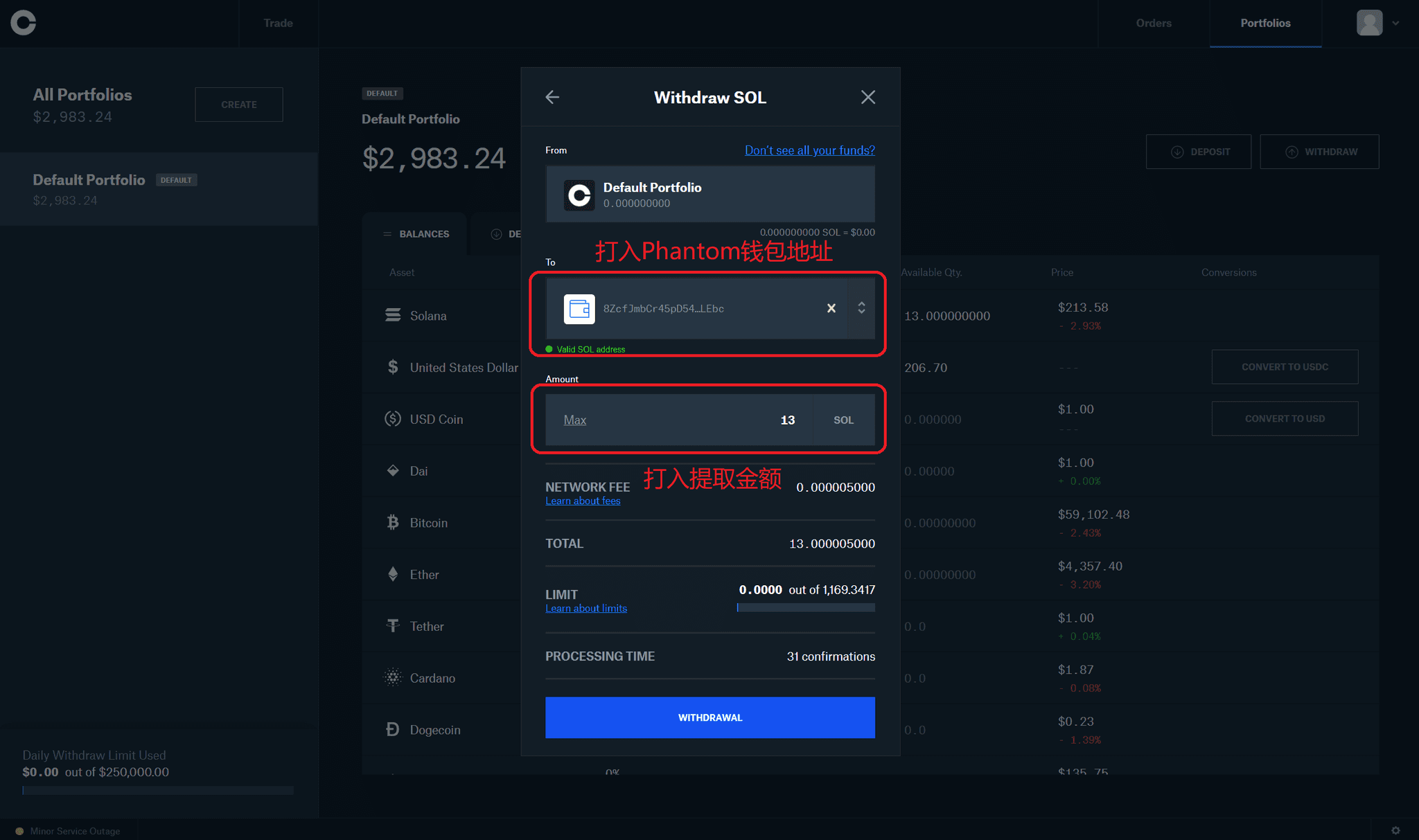Click the Bitcoin price $59,102.48

(1093, 514)
